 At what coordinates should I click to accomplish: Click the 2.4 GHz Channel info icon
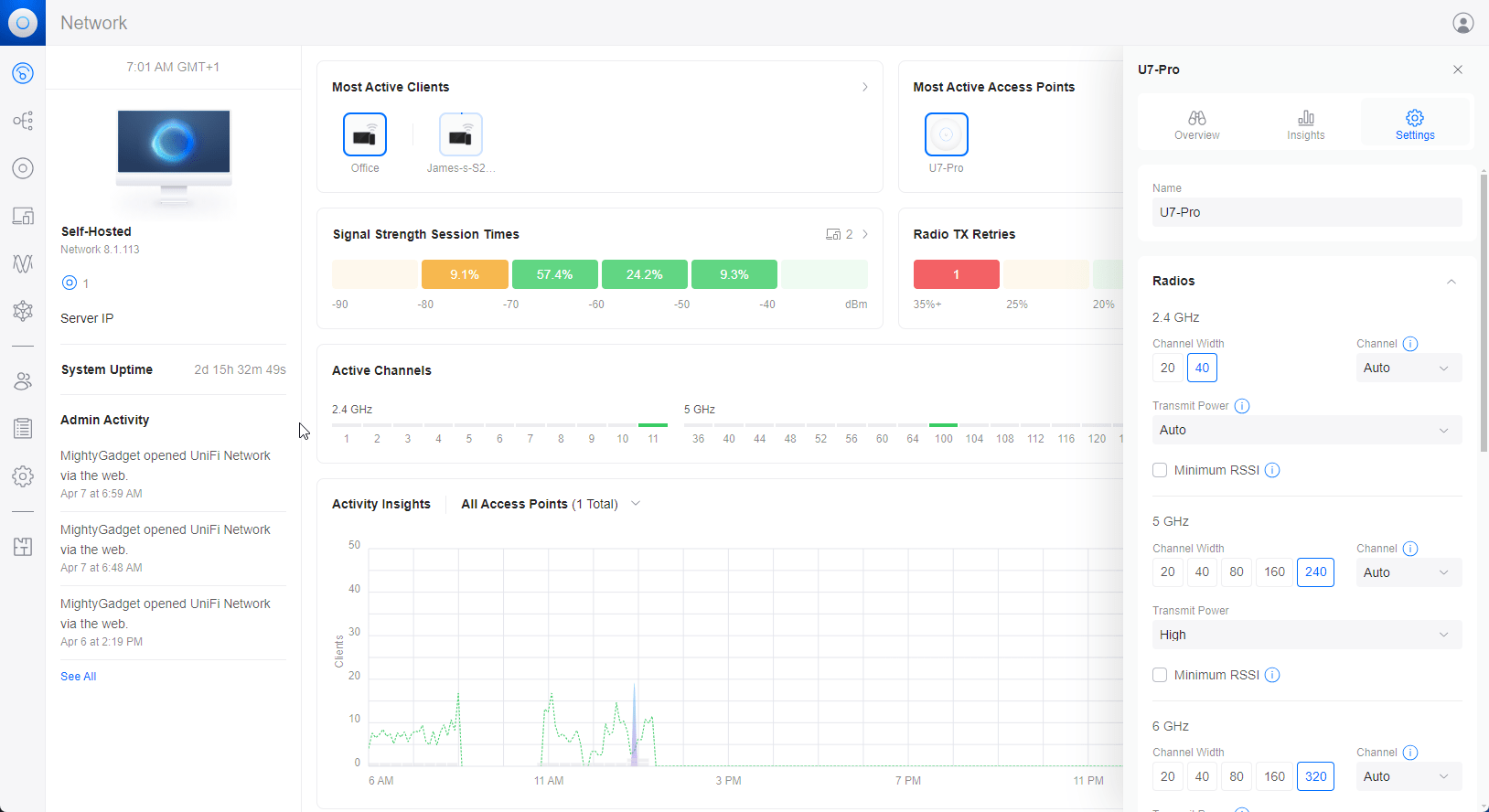click(x=1410, y=344)
